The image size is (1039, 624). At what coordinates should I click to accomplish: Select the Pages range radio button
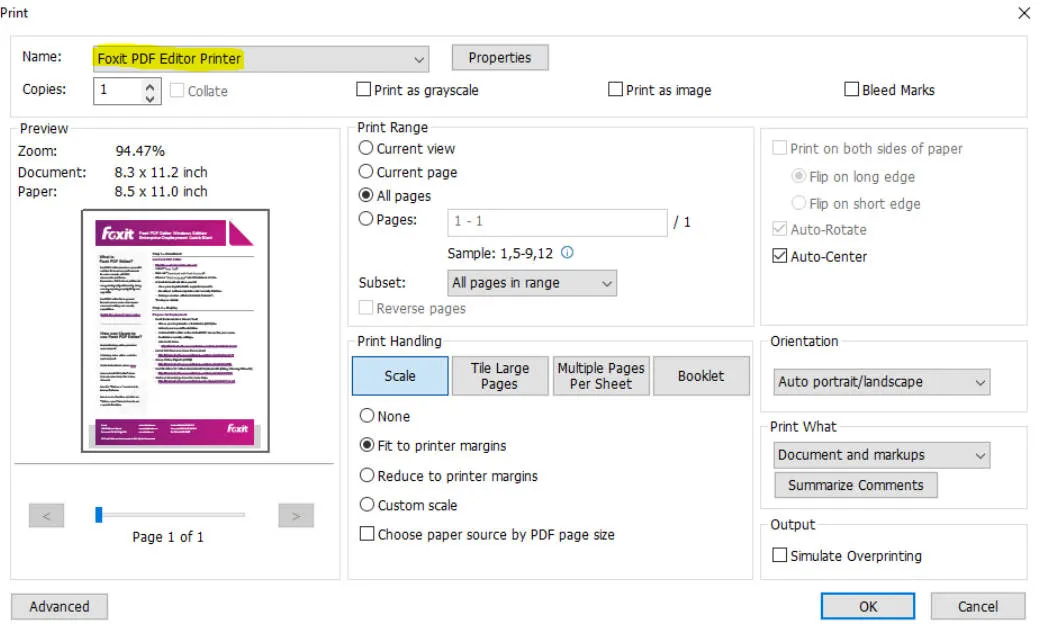(x=366, y=219)
